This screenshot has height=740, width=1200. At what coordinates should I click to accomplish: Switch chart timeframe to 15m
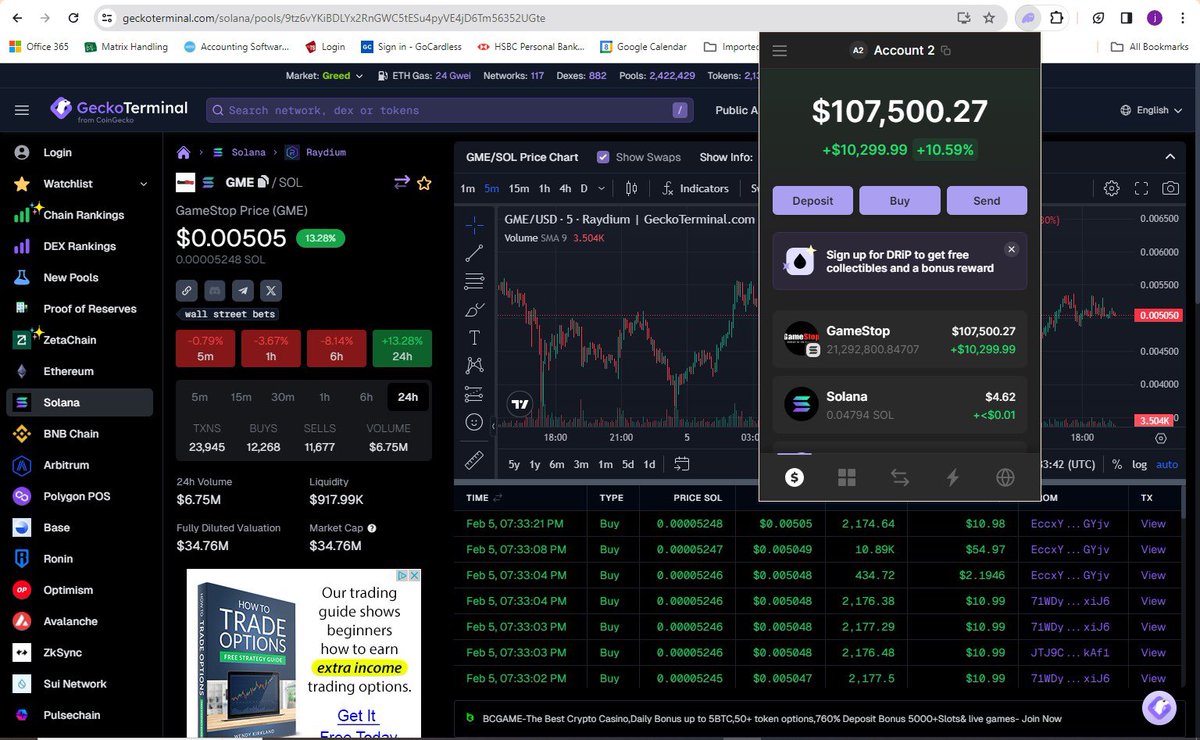pos(519,188)
